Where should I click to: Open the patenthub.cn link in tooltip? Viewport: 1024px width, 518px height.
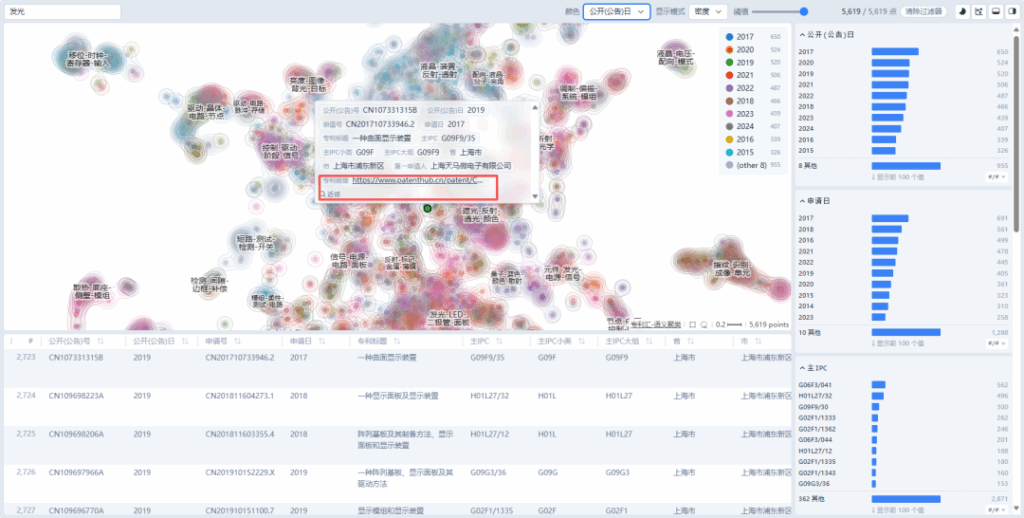418,180
